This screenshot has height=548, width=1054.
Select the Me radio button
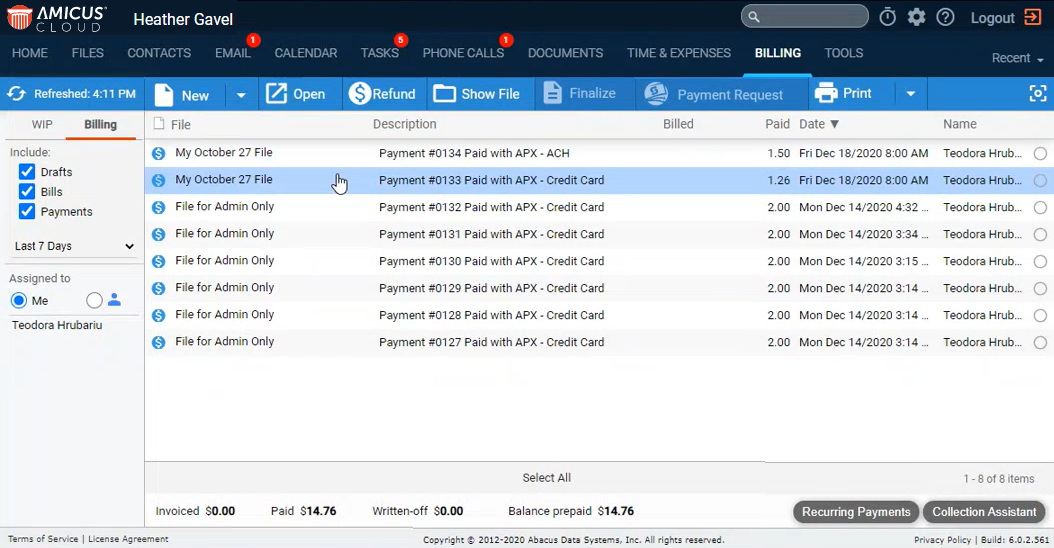pyautogui.click(x=19, y=301)
